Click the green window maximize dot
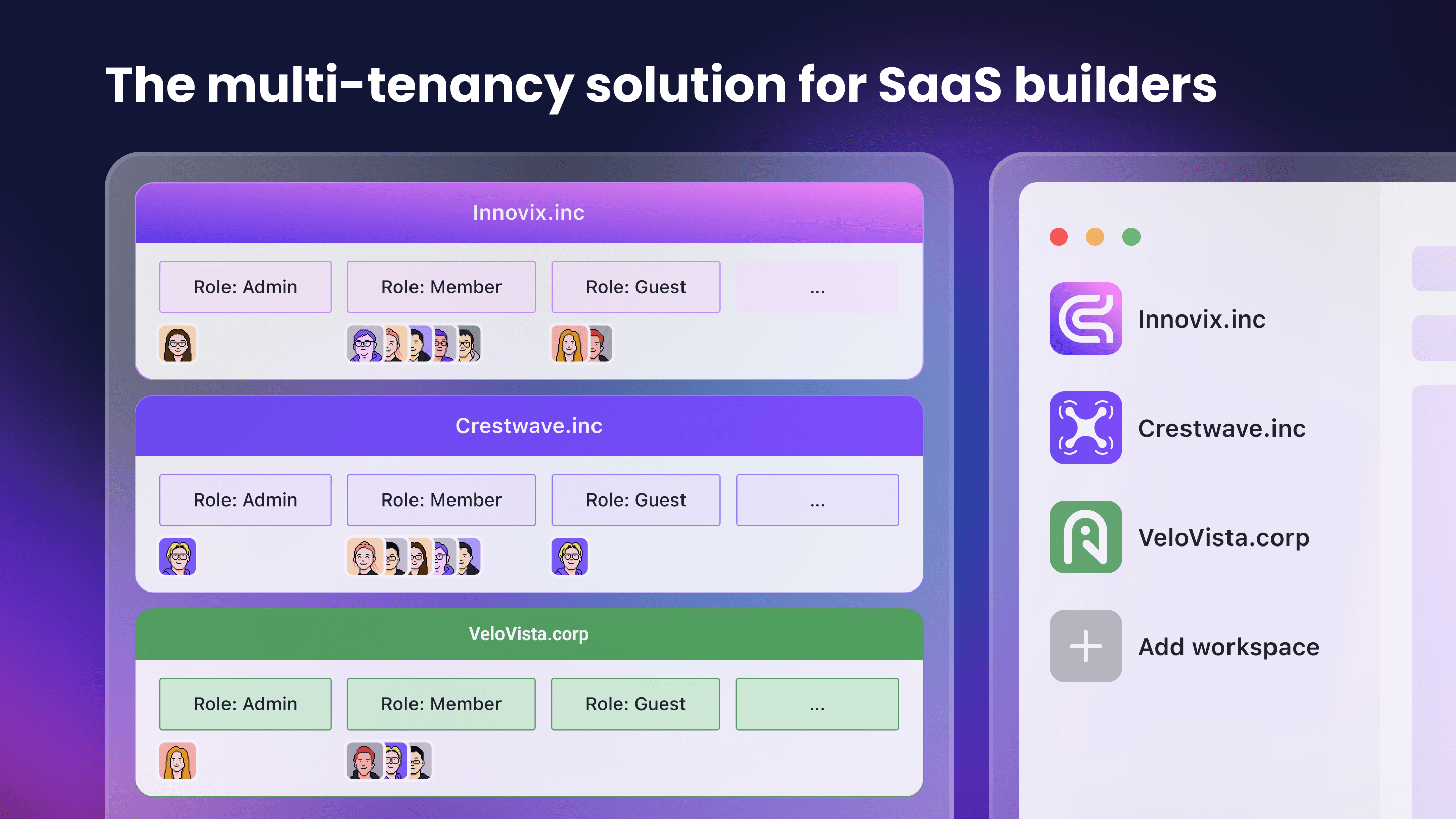This screenshot has height=819, width=1456. (1131, 236)
